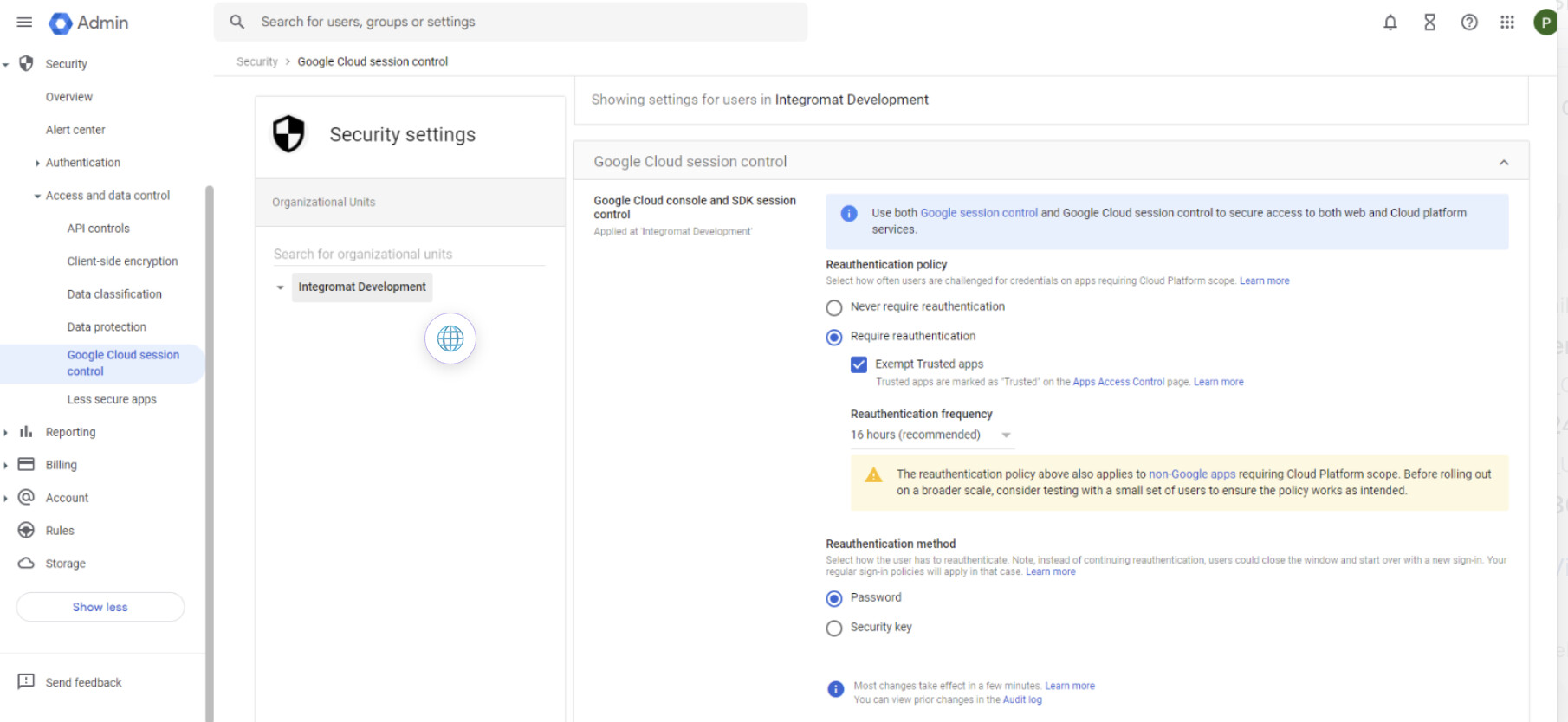The height and width of the screenshot is (722, 1568).
Task: Expand the Authentication menu section
Action: (x=82, y=163)
